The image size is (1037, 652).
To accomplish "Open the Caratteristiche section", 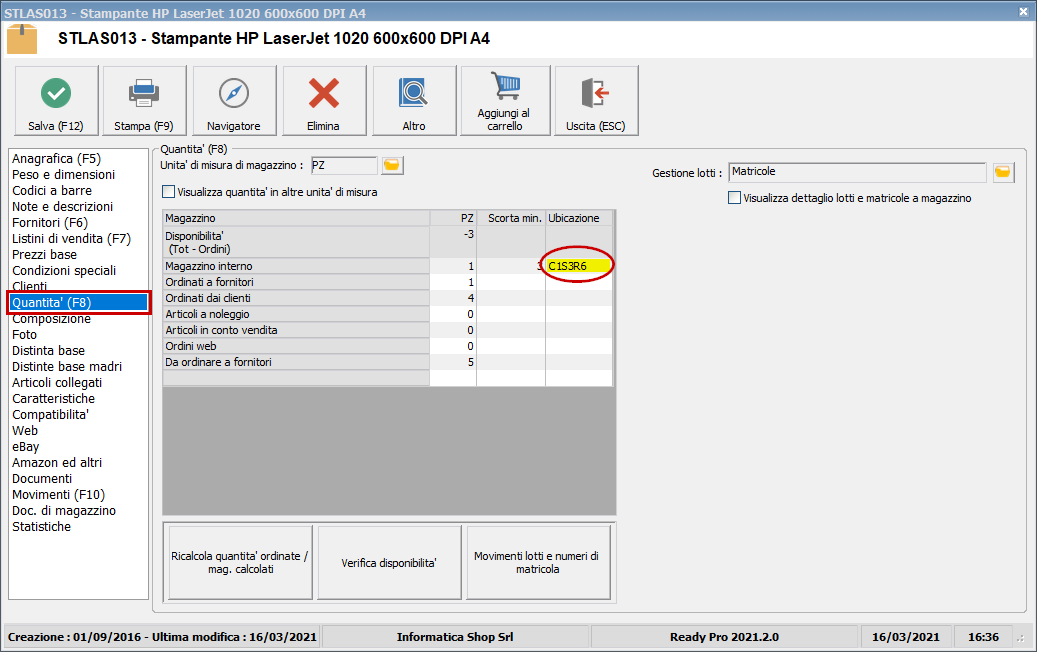I will 53,399.
